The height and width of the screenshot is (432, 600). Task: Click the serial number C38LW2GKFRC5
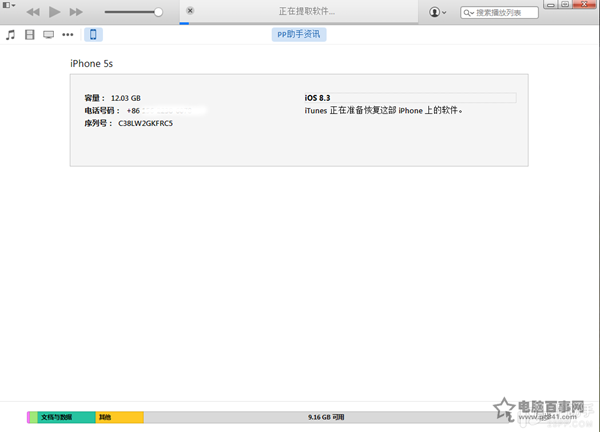[145, 123]
